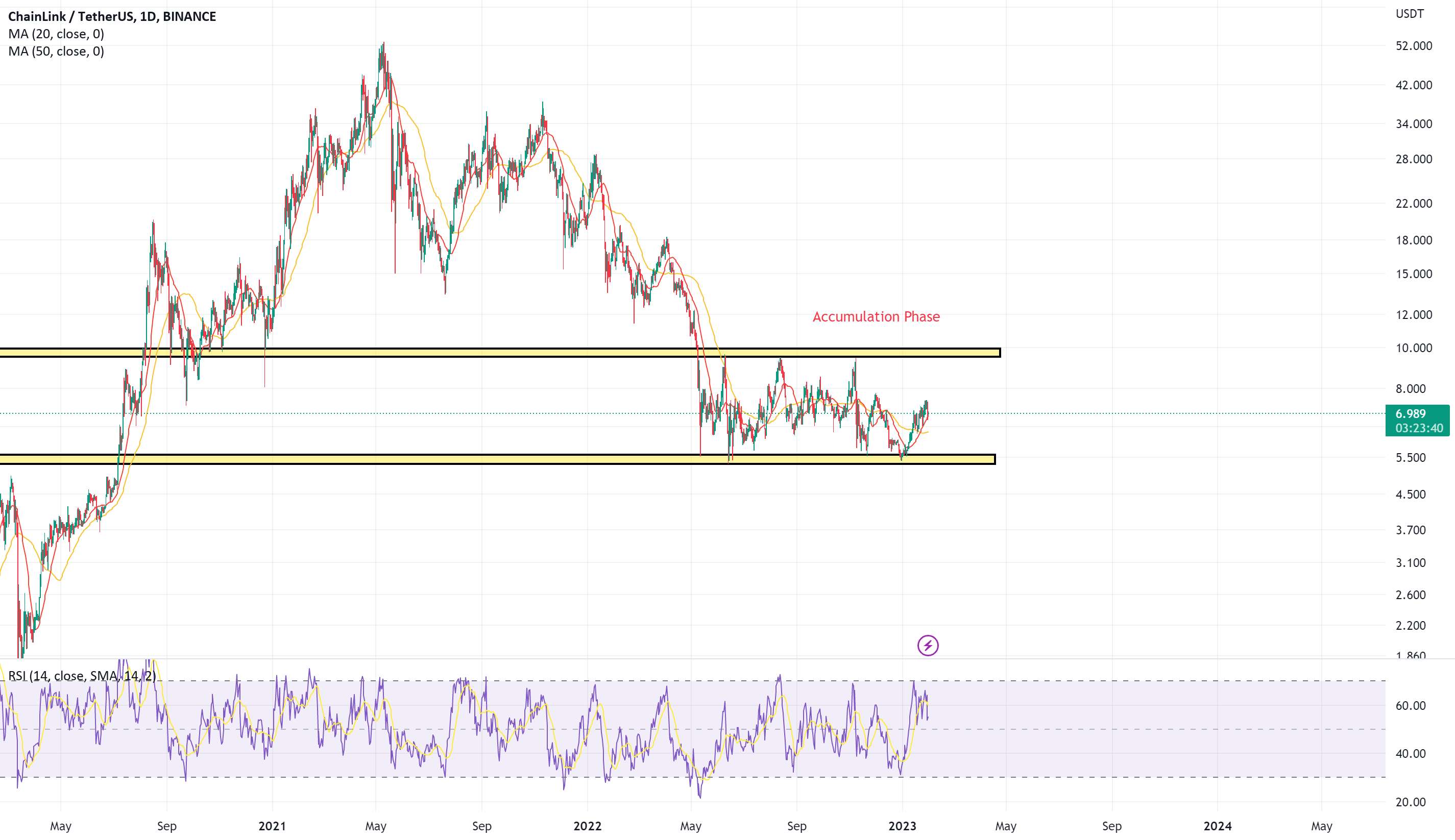Click the 2024 label on time axis

click(1217, 826)
